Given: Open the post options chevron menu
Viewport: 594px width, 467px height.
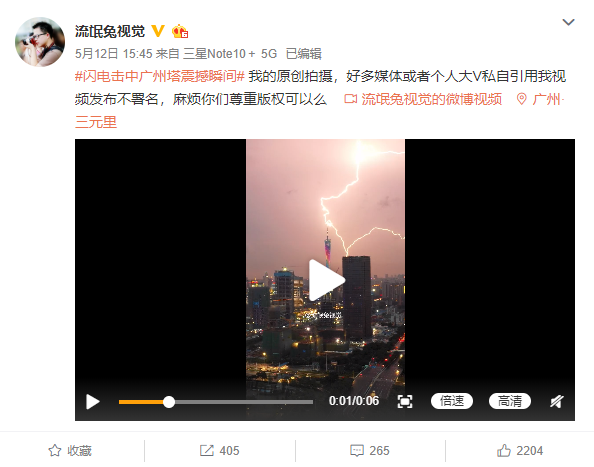Looking at the screenshot, I should point(568,22).
